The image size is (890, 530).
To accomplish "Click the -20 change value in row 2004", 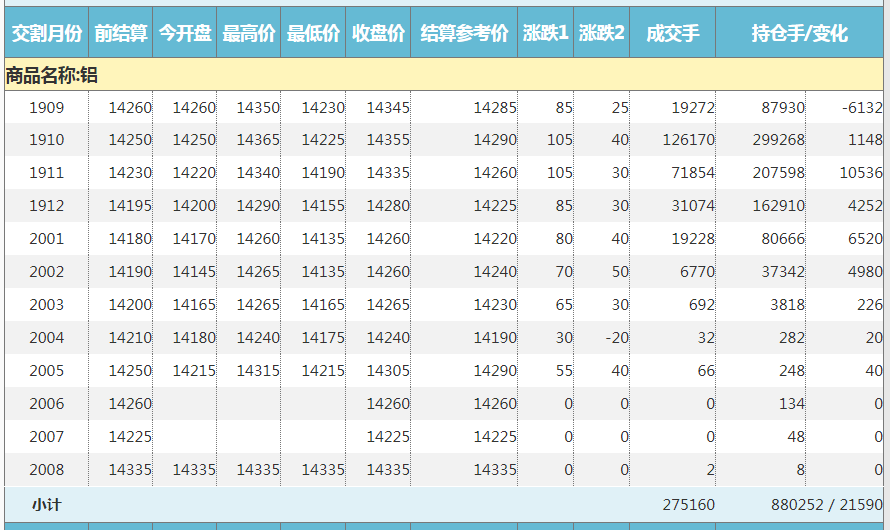I will pyautogui.click(x=617, y=338).
